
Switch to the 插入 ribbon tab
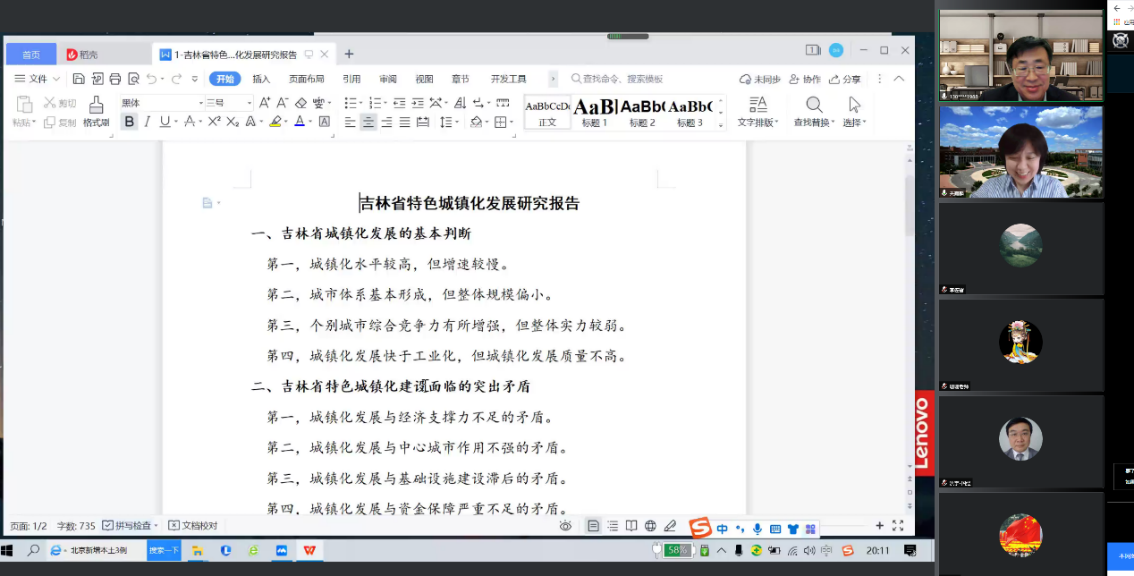tap(261, 79)
